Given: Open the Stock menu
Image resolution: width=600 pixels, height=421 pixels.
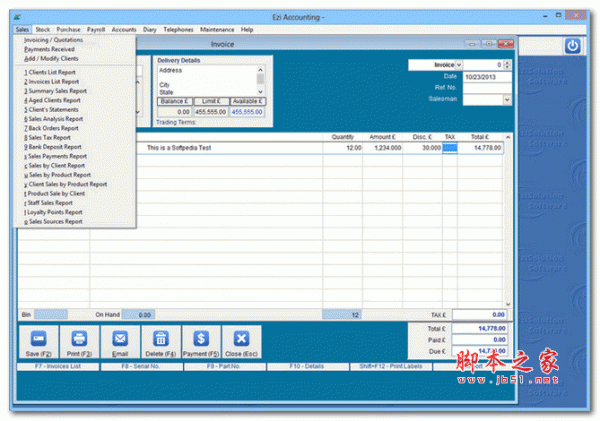Looking at the screenshot, I should 42,29.
